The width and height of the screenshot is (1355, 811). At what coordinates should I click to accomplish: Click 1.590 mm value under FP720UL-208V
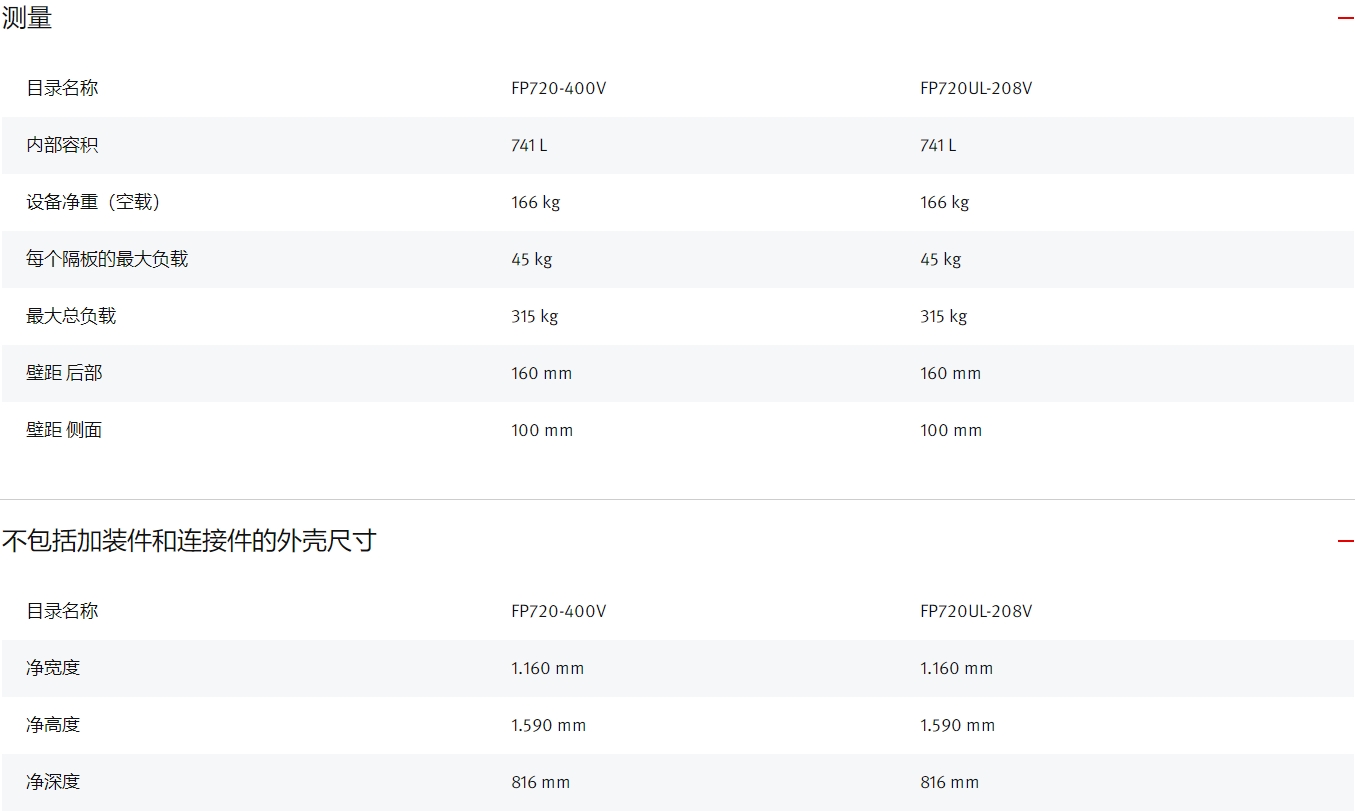tap(958, 725)
